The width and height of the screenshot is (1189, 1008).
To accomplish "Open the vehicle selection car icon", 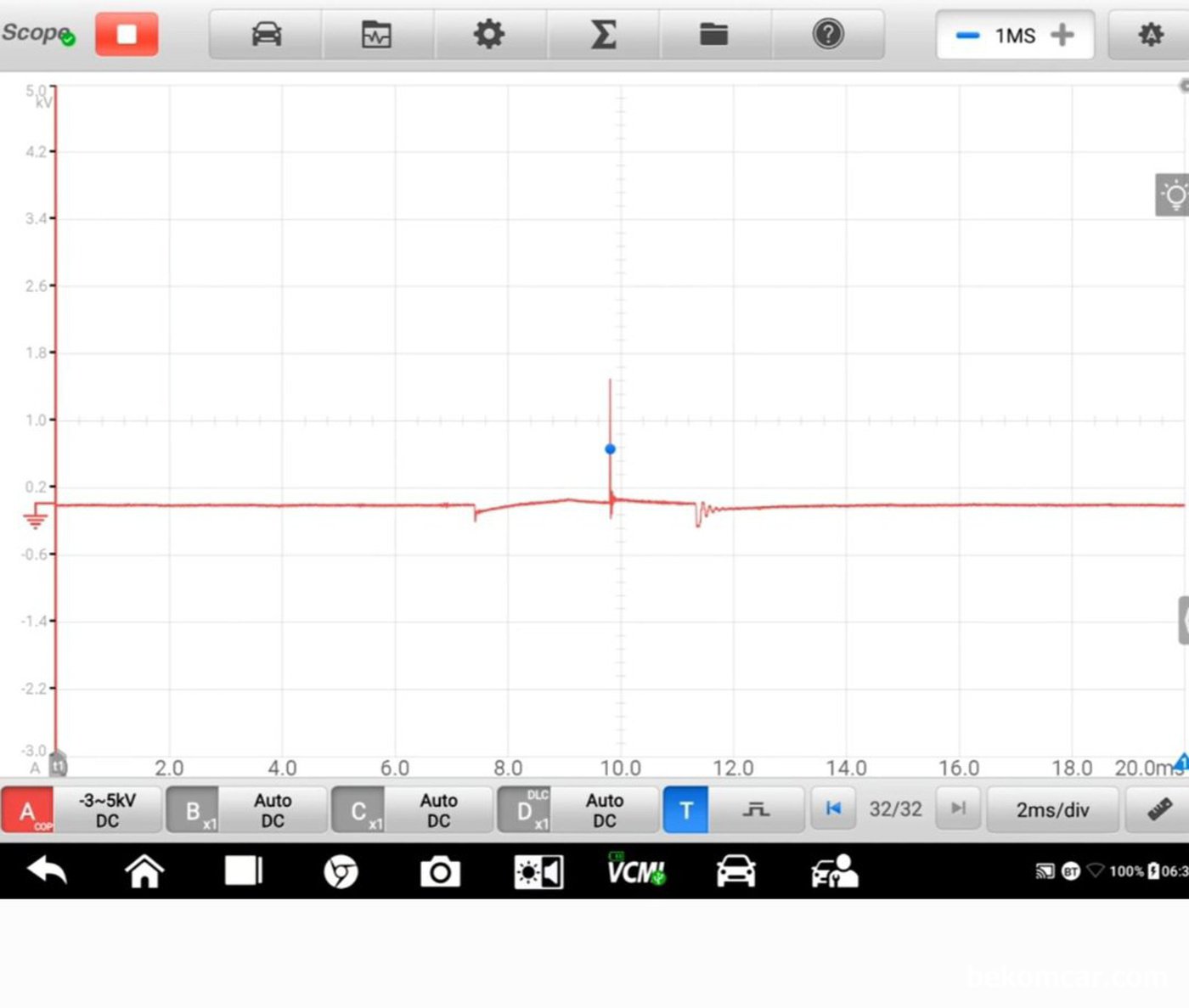I will (266, 35).
